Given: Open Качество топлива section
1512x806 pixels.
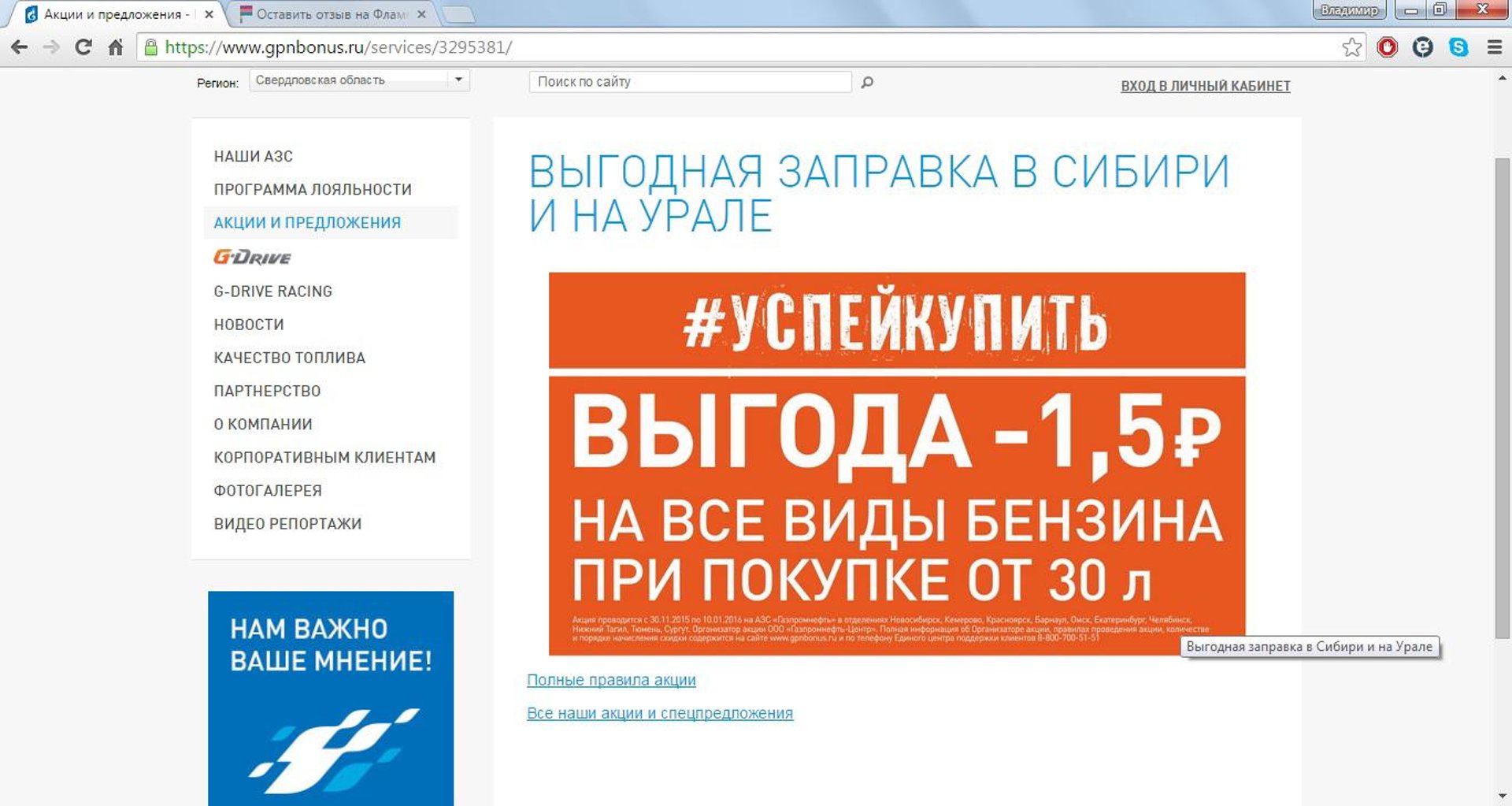Looking at the screenshot, I should tap(289, 358).
